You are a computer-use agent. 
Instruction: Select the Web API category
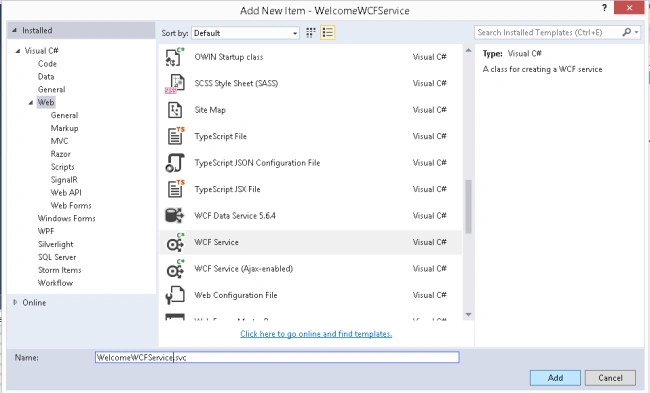[x=66, y=192]
